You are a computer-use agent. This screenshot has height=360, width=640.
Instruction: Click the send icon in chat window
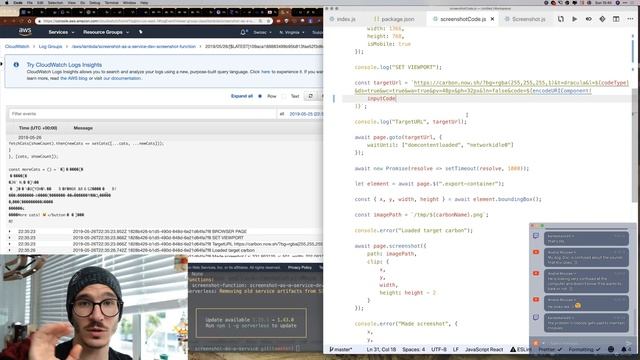point(629,342)
